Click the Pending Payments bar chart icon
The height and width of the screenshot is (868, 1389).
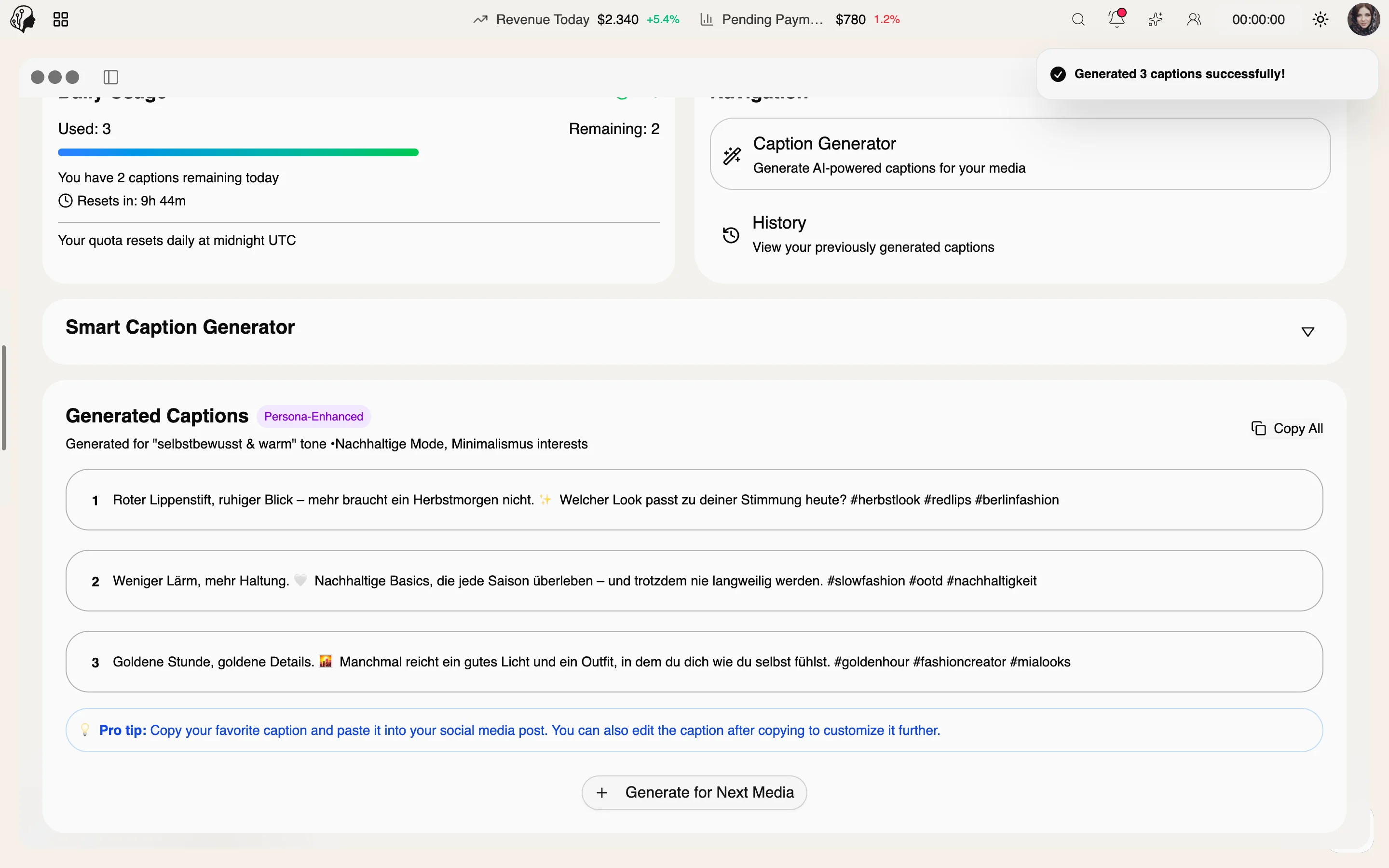point(707,19)
